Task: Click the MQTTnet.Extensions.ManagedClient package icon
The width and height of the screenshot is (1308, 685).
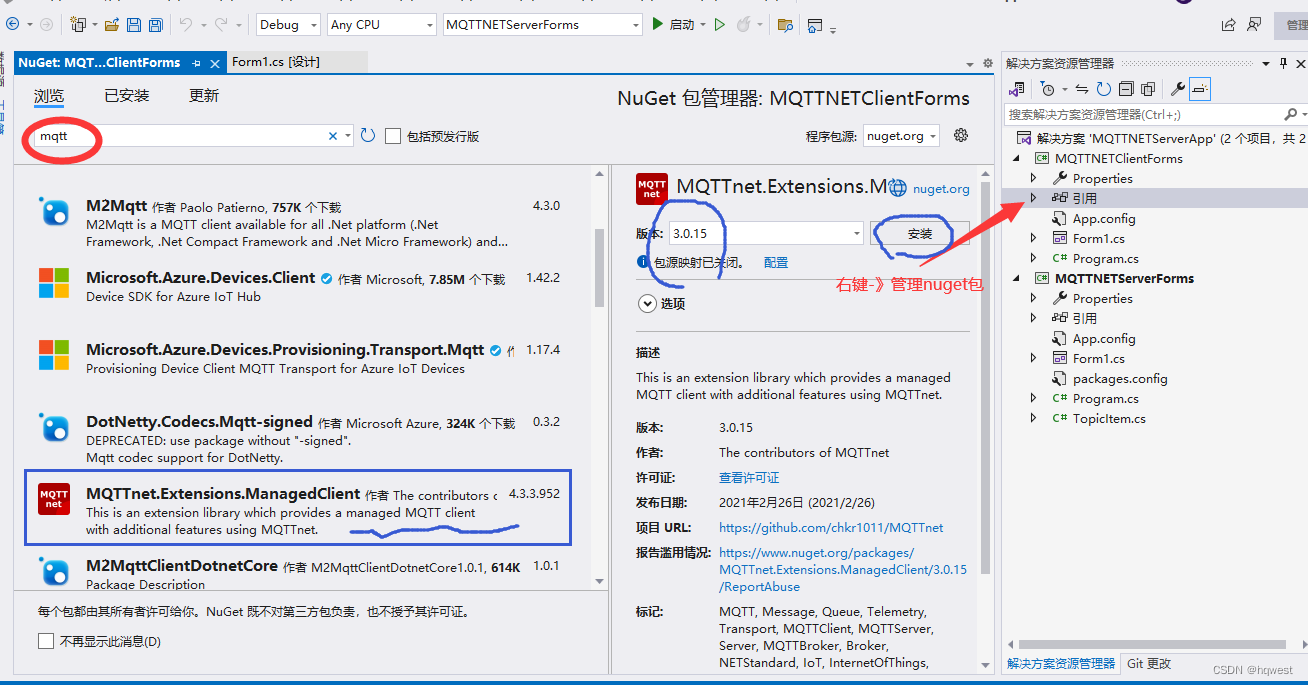Action: (53, 498)
